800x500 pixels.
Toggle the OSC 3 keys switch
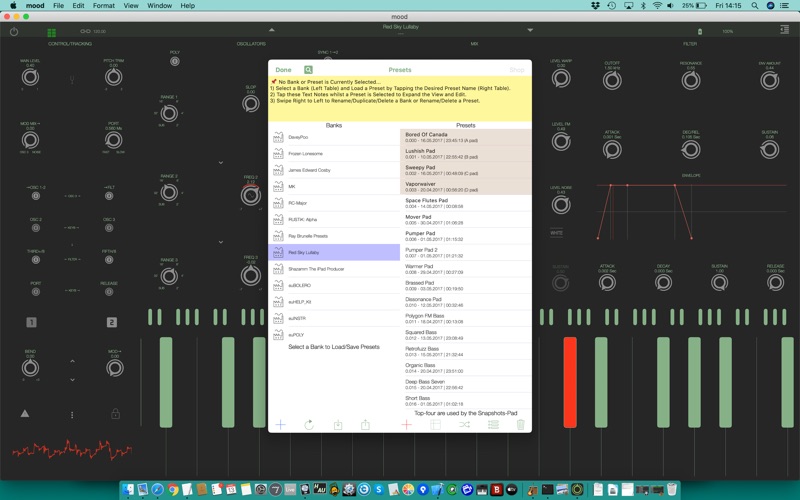coord(109,228)
